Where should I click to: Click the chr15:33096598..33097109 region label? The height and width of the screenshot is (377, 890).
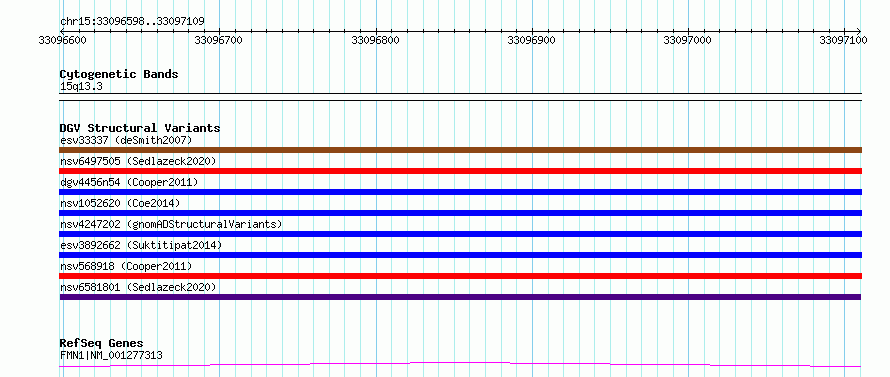[x=132, y=21]
